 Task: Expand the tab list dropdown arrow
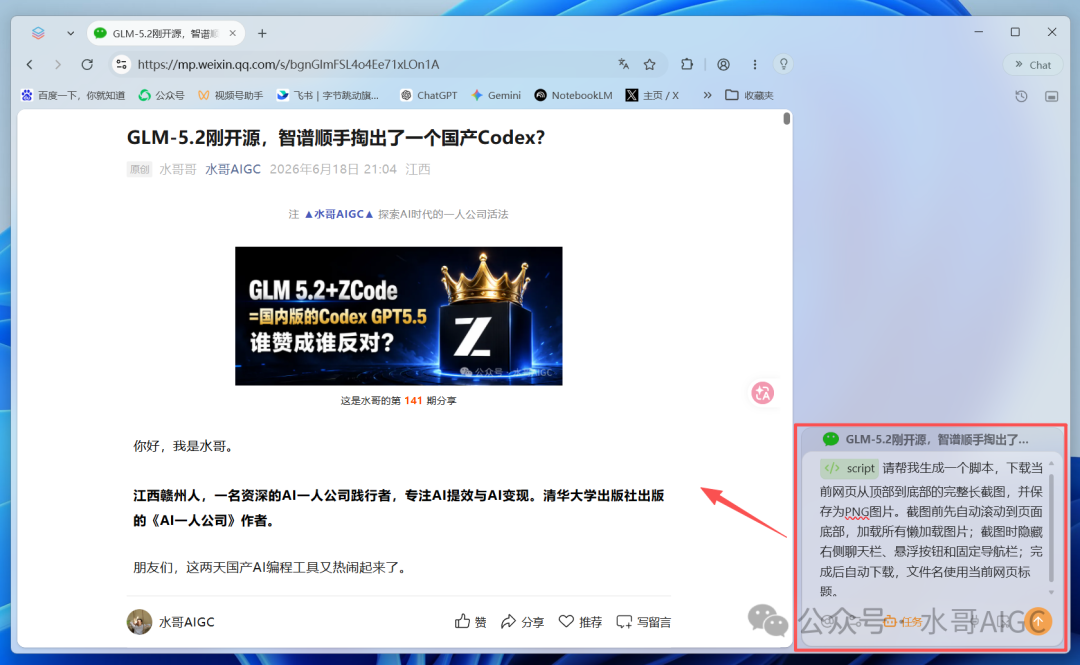[70, 33]
